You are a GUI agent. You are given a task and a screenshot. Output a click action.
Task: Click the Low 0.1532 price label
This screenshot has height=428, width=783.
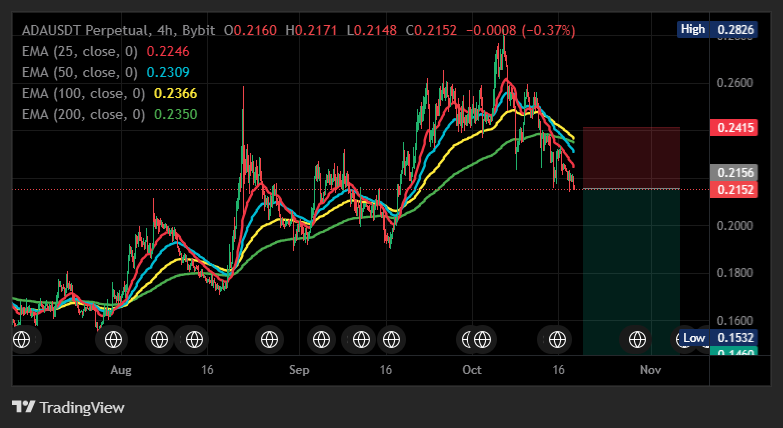pos(719,338)
